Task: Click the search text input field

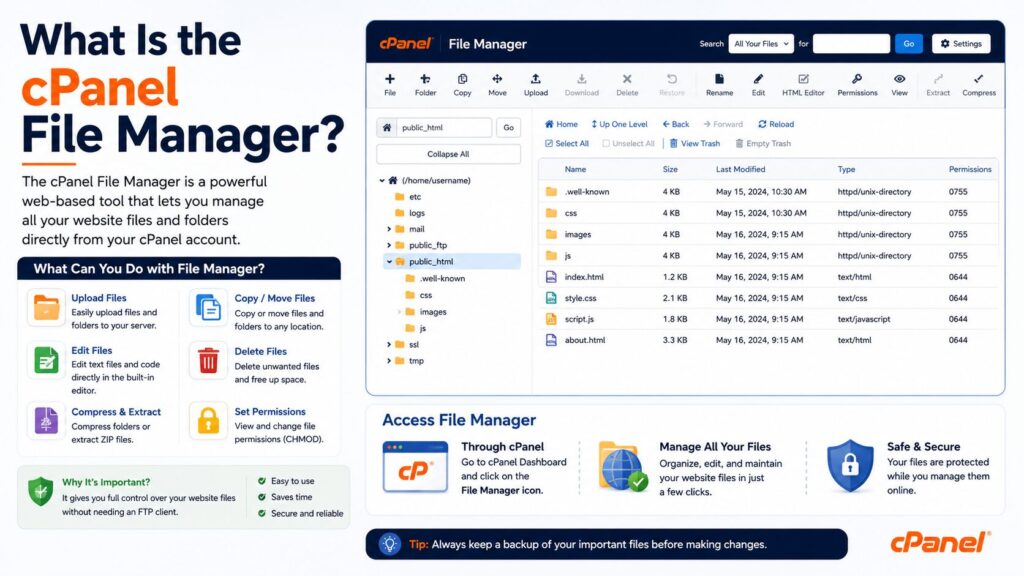Action: coord(851,44)
